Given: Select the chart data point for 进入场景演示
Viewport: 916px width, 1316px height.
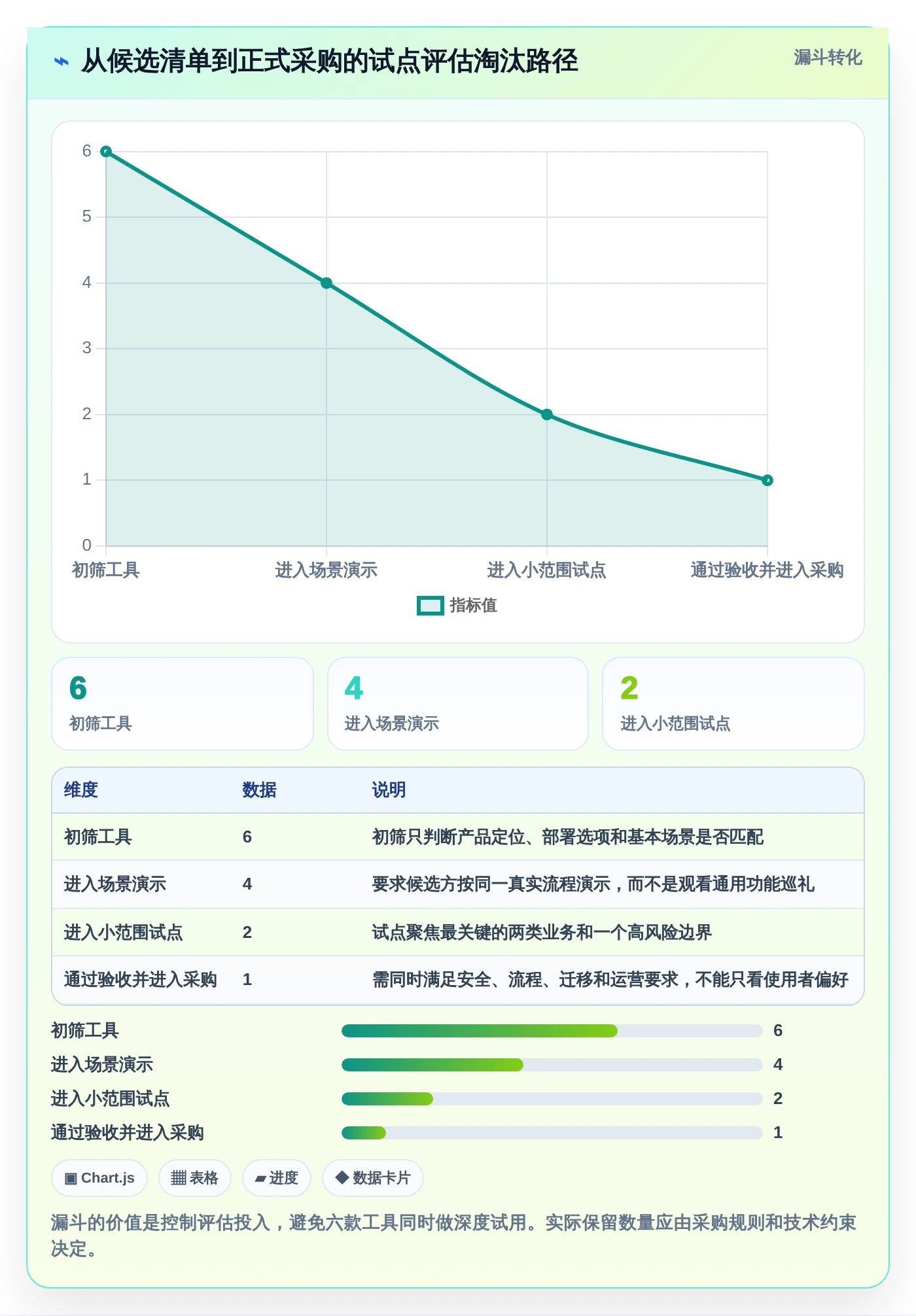Looking at the screenshot, I should coord(326,283).
